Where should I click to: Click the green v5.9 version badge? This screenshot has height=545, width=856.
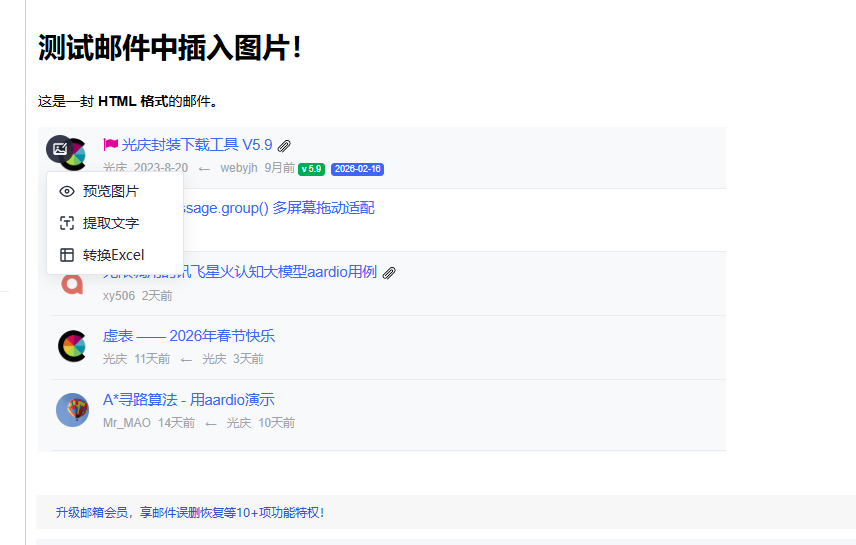coord(311,169)
